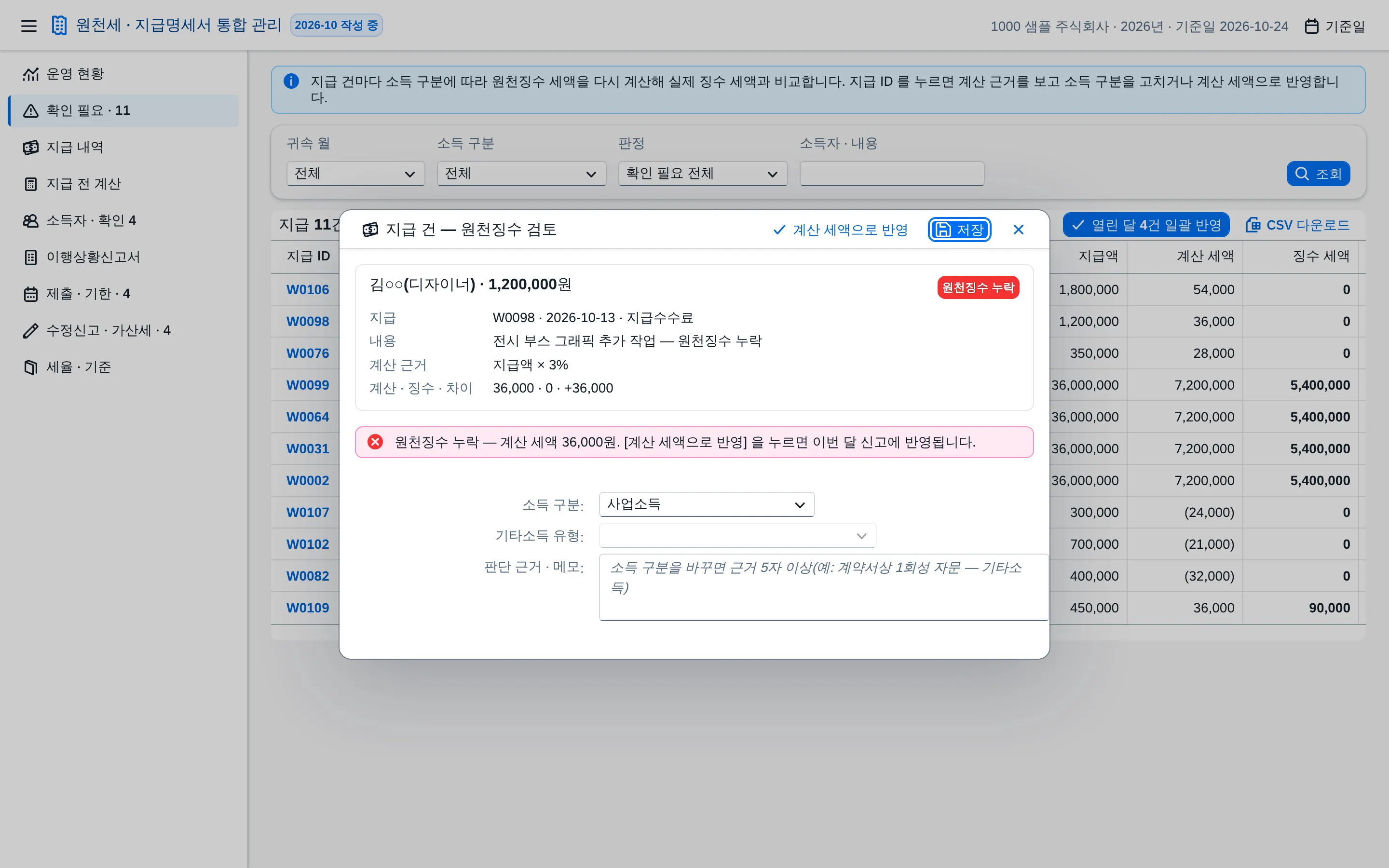Click the people icon beside 소득자 · 확인 4
This screenshot has width=1389, height=868.
31,221
